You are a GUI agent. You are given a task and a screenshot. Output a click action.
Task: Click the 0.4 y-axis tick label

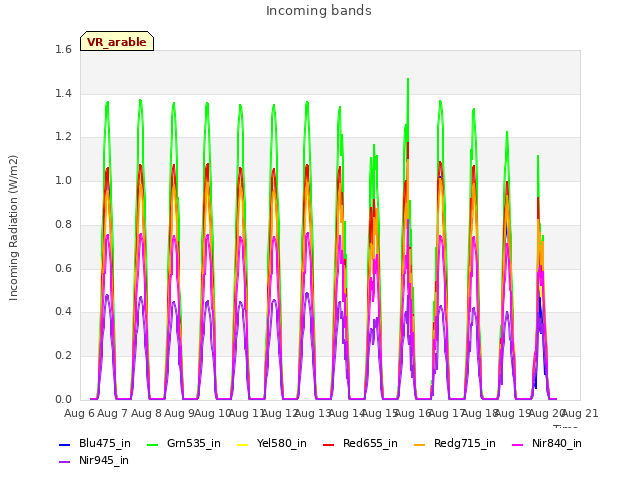coord(63,312)
